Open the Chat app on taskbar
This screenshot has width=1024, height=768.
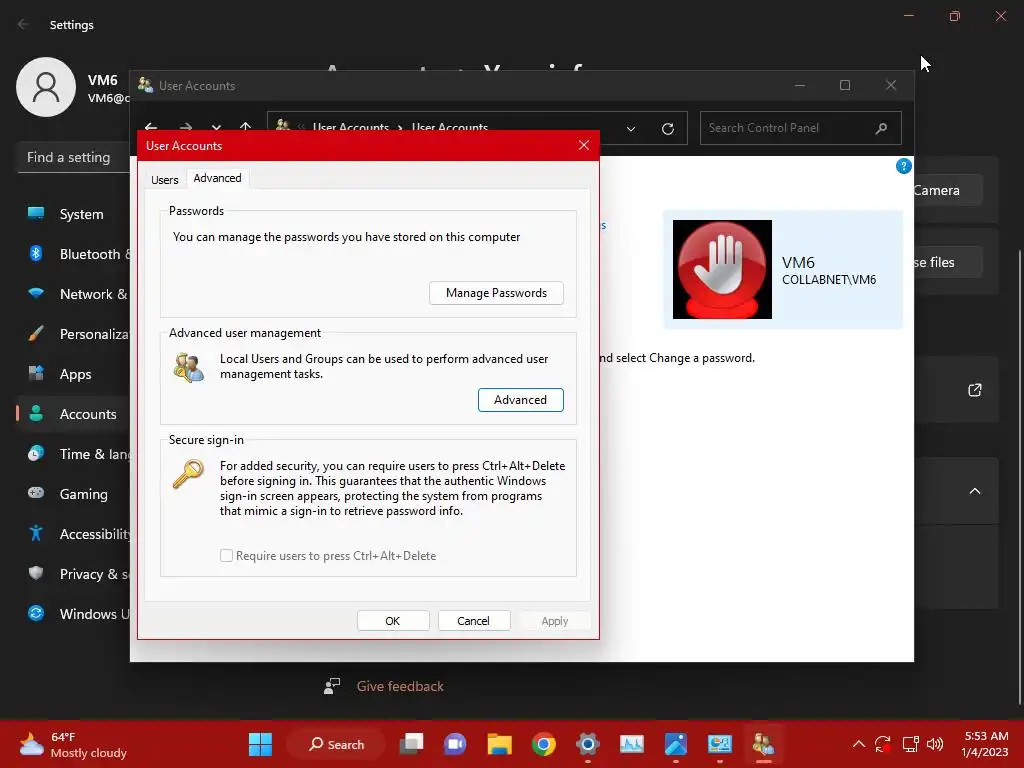click(455, 744)
